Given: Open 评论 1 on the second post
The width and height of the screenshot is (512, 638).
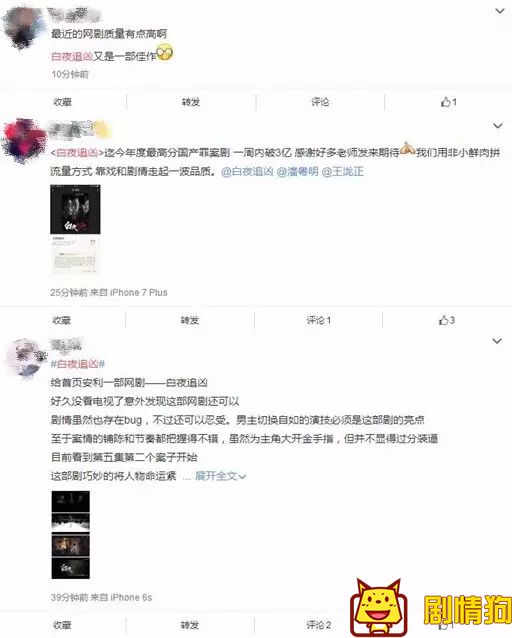Looking at the screenshot, I should tap(319, 320).
